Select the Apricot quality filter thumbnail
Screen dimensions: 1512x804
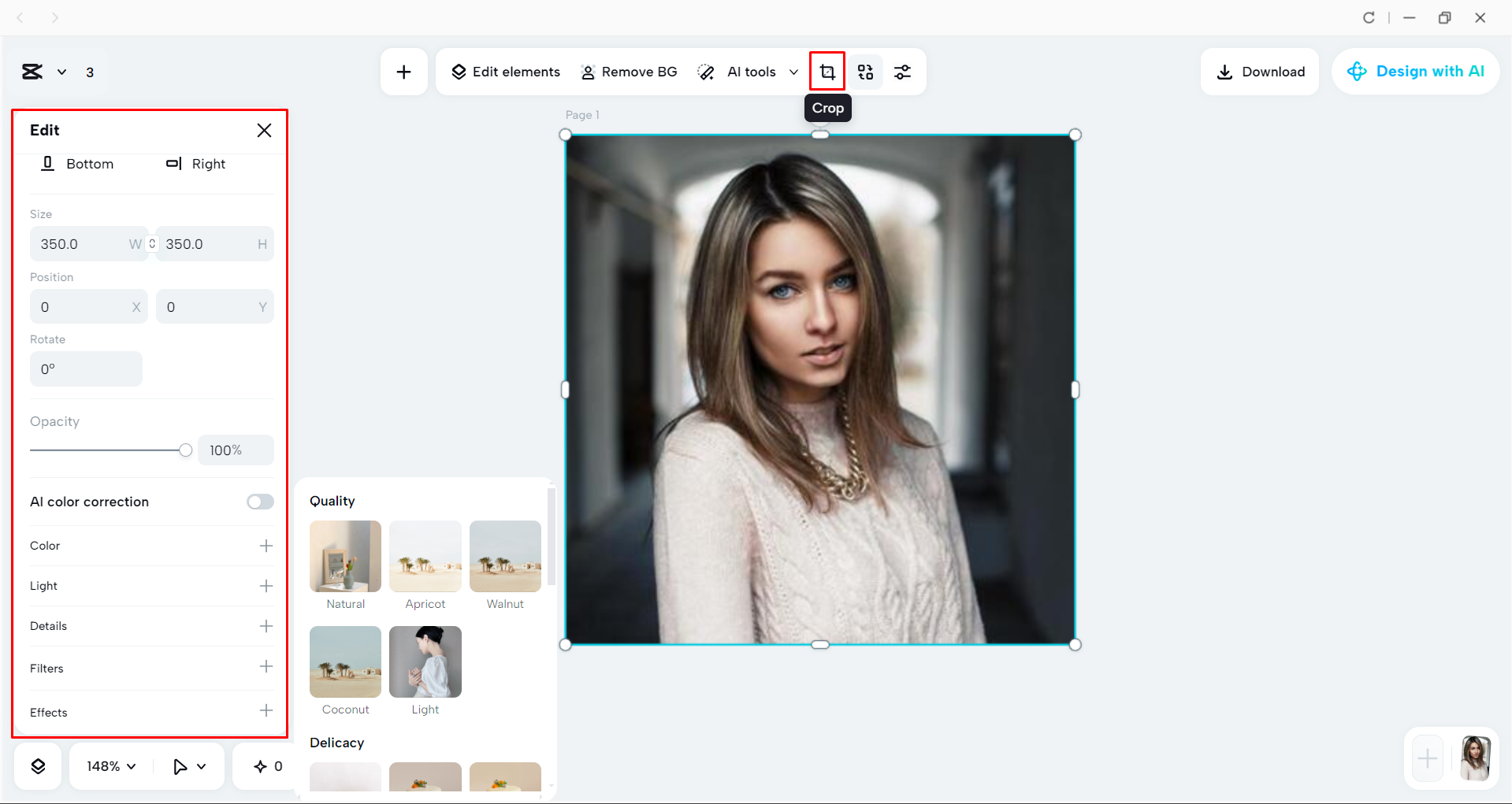pos(425,556)
